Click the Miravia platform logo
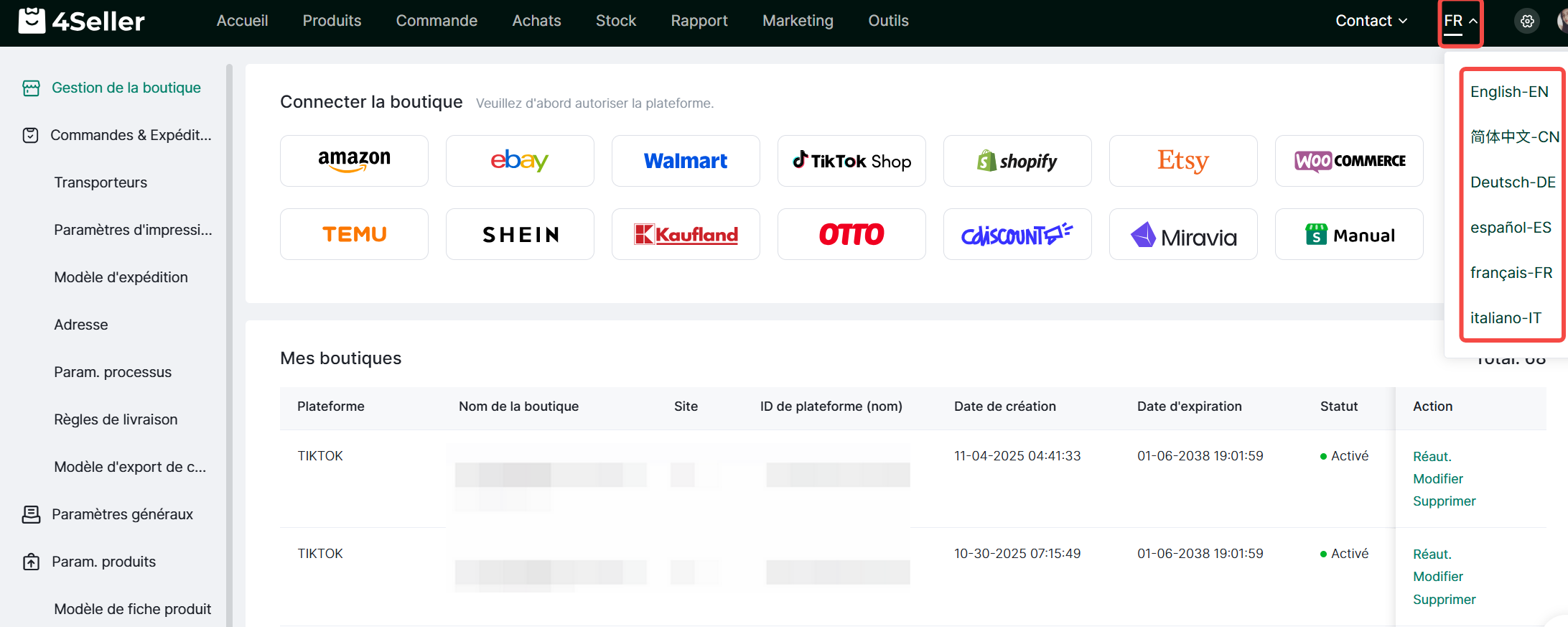Viewport: 1568px width, 627px height. (1183, 234)
